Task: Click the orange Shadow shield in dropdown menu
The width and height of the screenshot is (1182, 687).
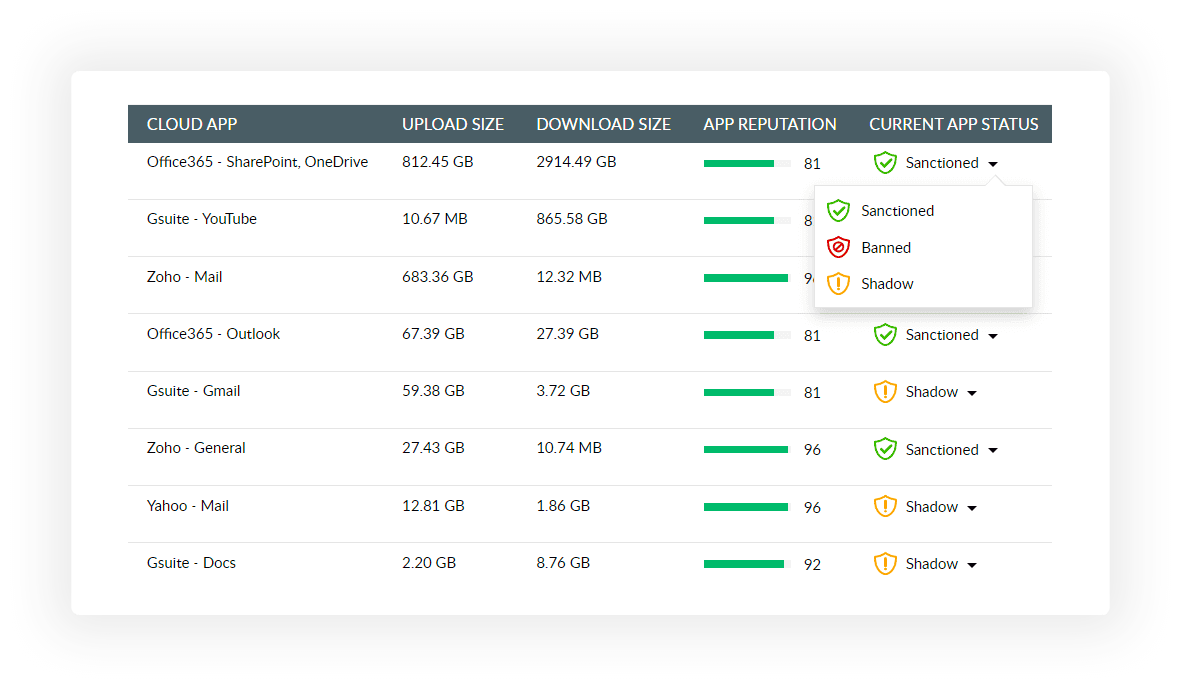Action: [838, 284]
